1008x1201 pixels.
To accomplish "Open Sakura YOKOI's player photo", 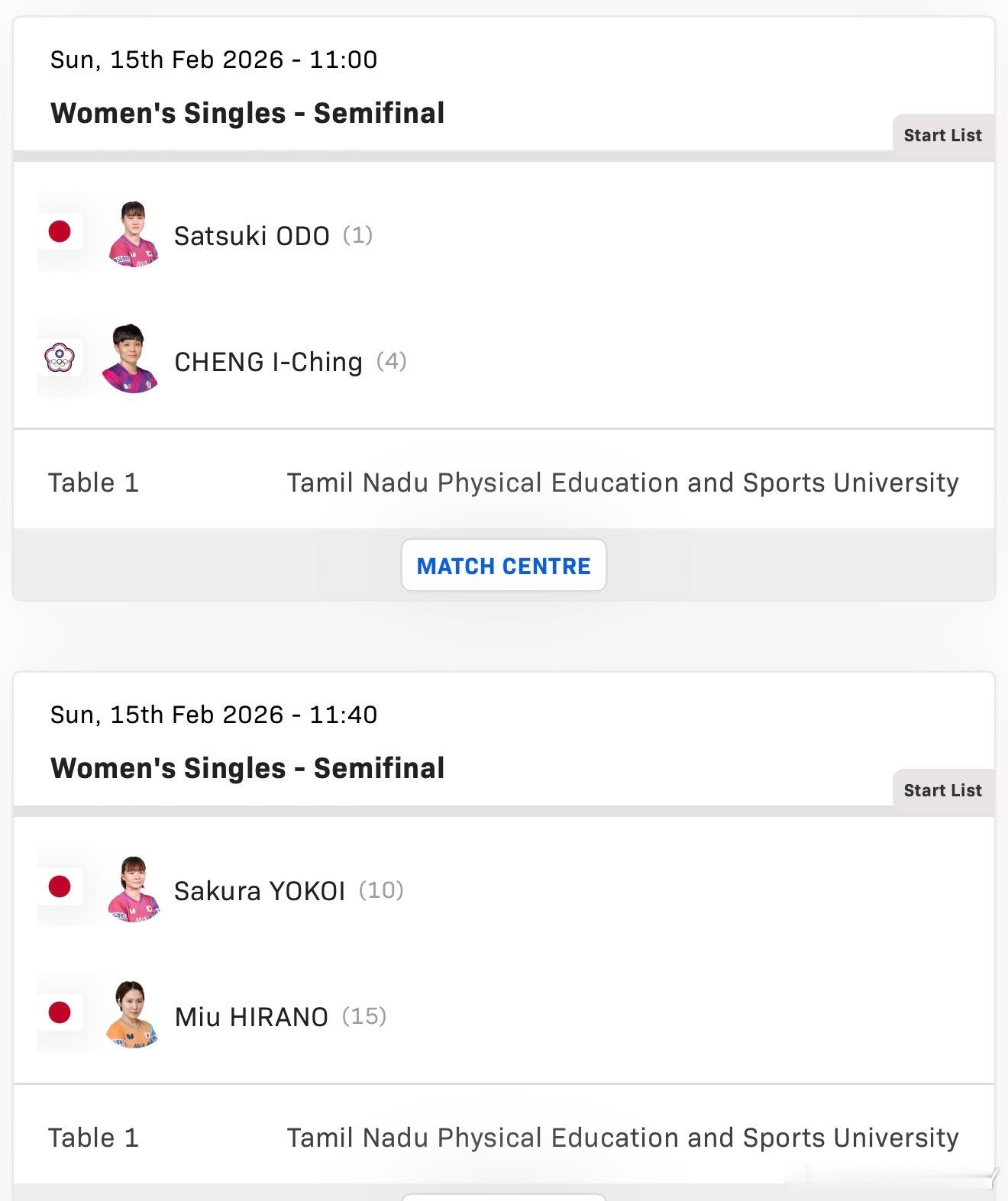I will click(x=133, y=889).
